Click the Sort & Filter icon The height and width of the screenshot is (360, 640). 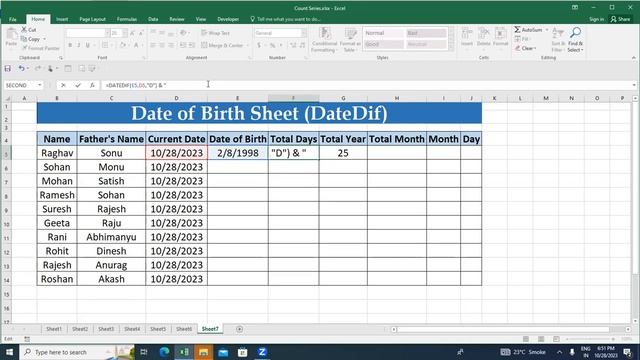coord(558,40)
